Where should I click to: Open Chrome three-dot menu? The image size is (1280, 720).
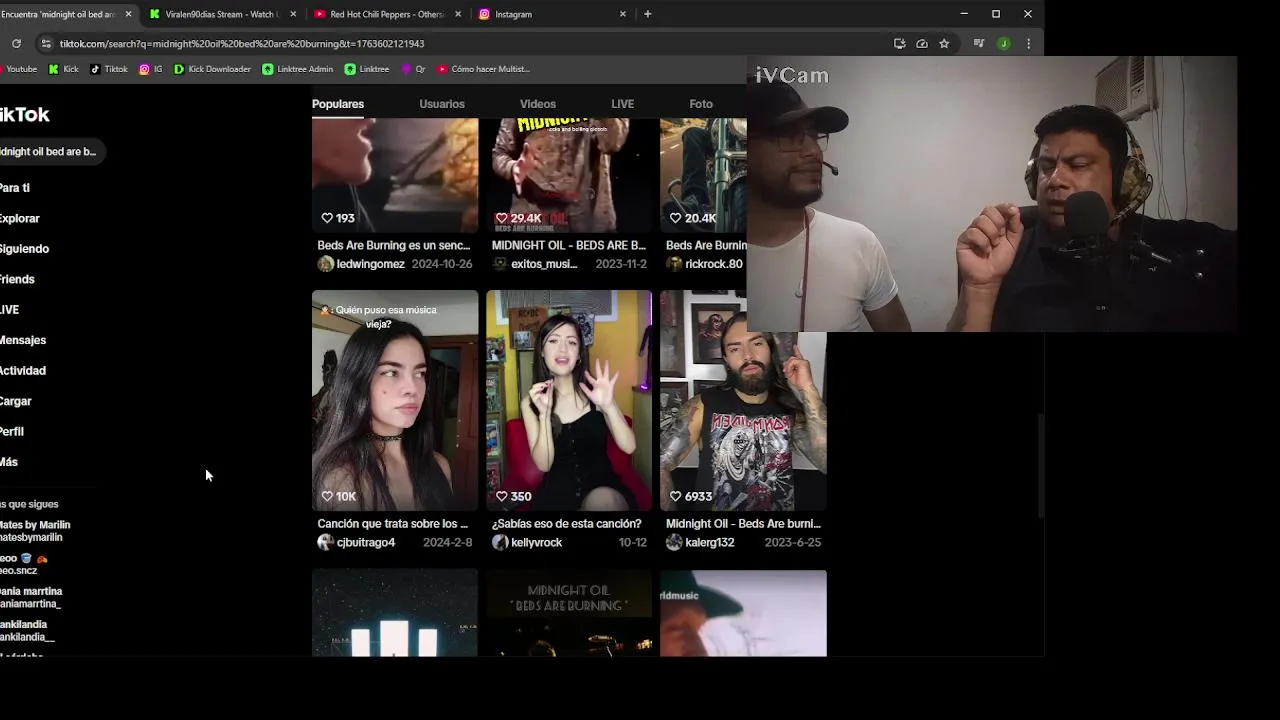[x=1028, y=43]
